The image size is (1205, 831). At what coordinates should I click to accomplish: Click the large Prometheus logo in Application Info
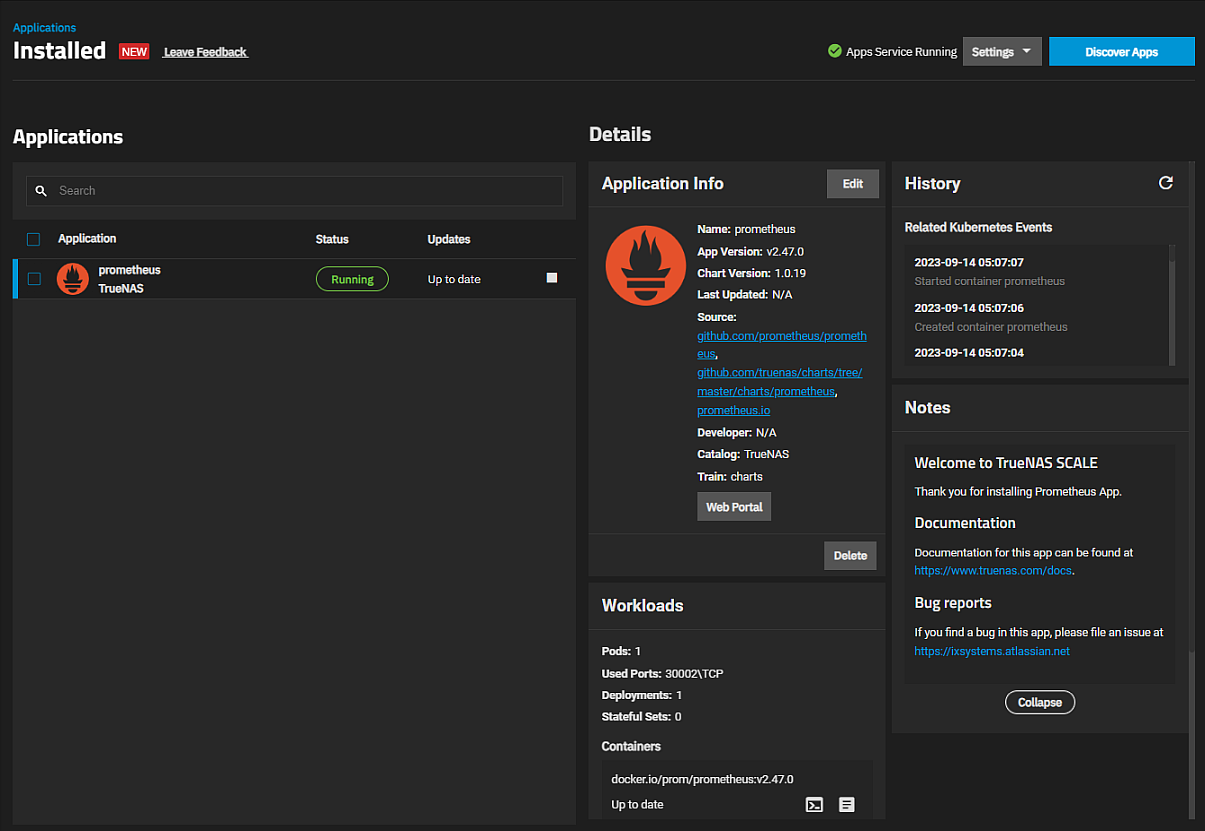coord(645,266)
